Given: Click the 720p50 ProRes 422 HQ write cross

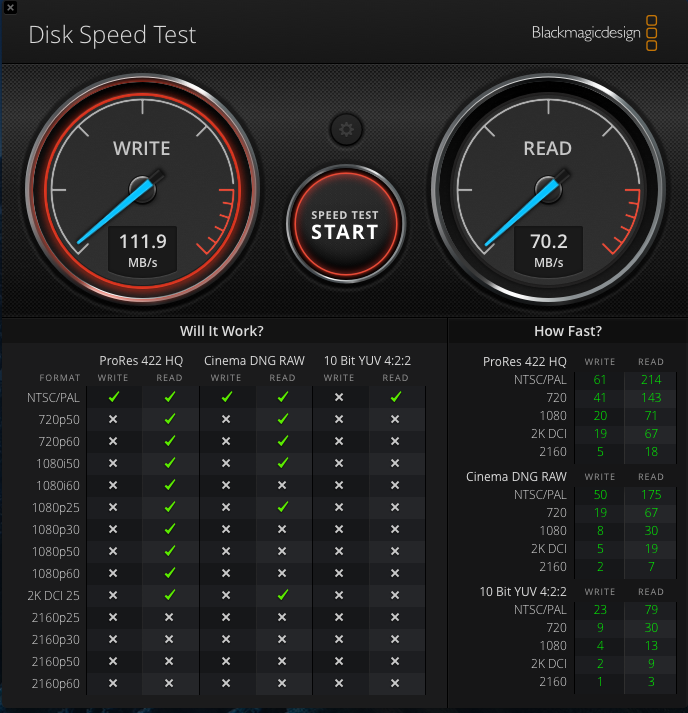Looking at the screenshot, I should click(113, 419).
